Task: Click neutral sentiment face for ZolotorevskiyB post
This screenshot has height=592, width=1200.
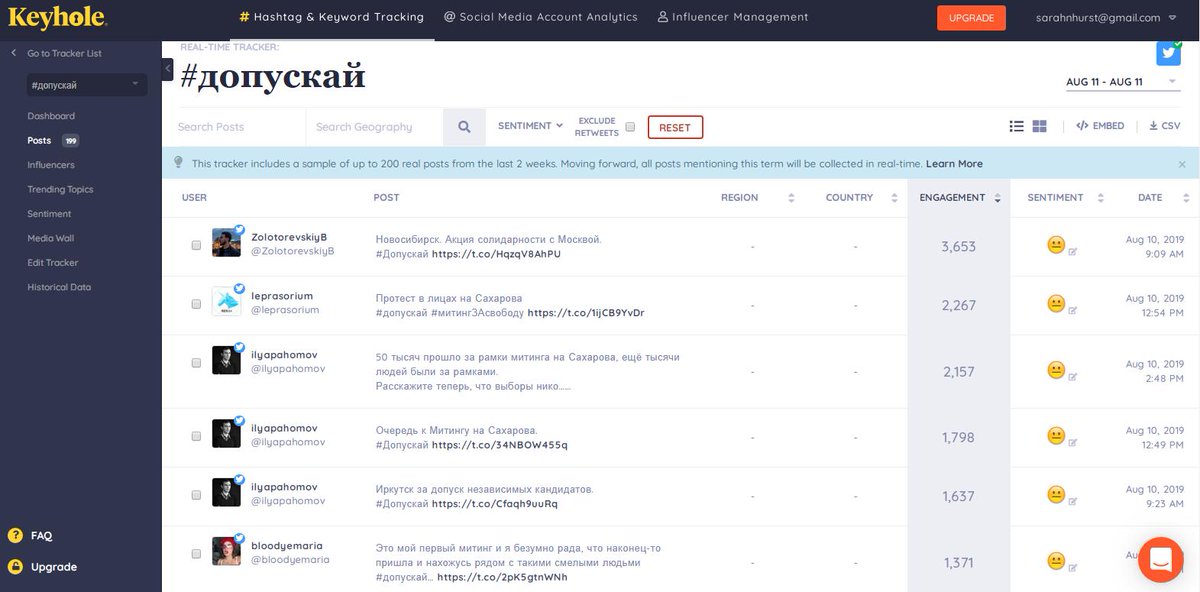Action: (x=1055, y=245)
